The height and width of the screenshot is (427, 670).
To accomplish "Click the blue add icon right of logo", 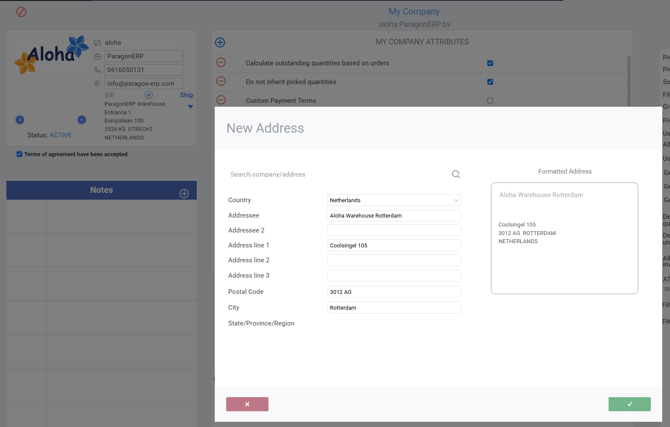I will 82,120.
